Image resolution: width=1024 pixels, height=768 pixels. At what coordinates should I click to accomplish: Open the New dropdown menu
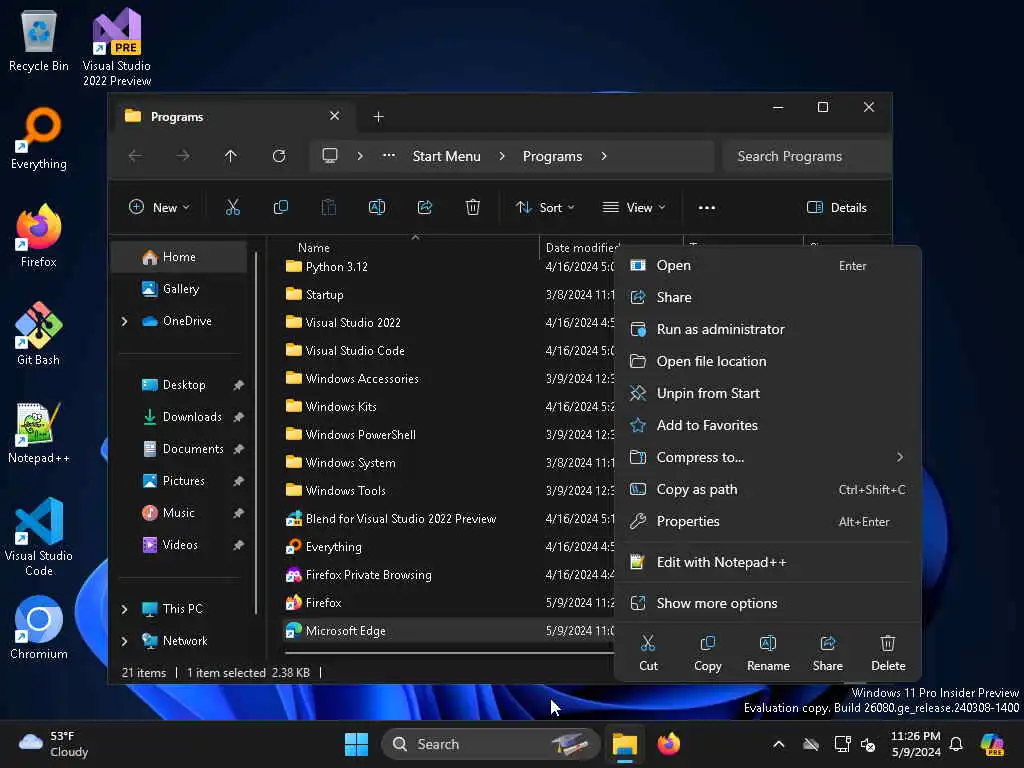point(159,208)
